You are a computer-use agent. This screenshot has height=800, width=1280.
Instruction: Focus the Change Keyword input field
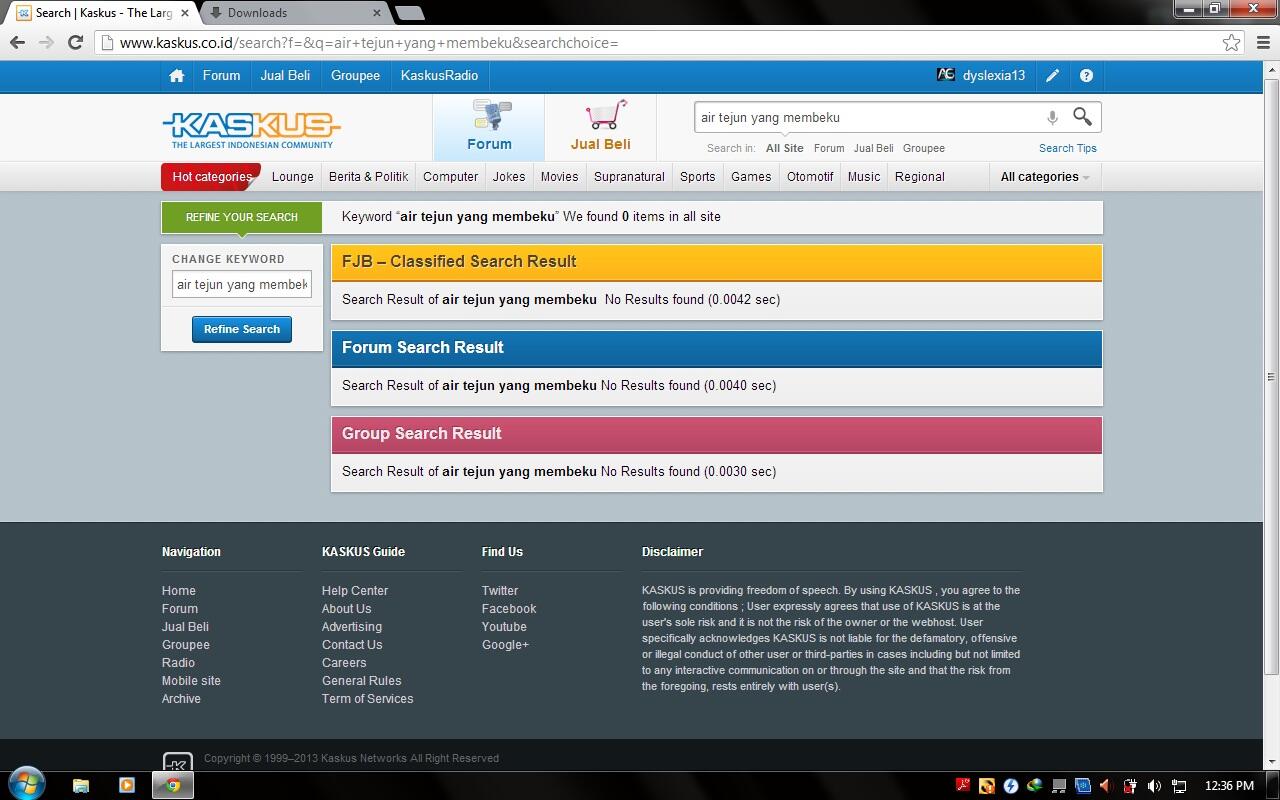pos(241,285)
